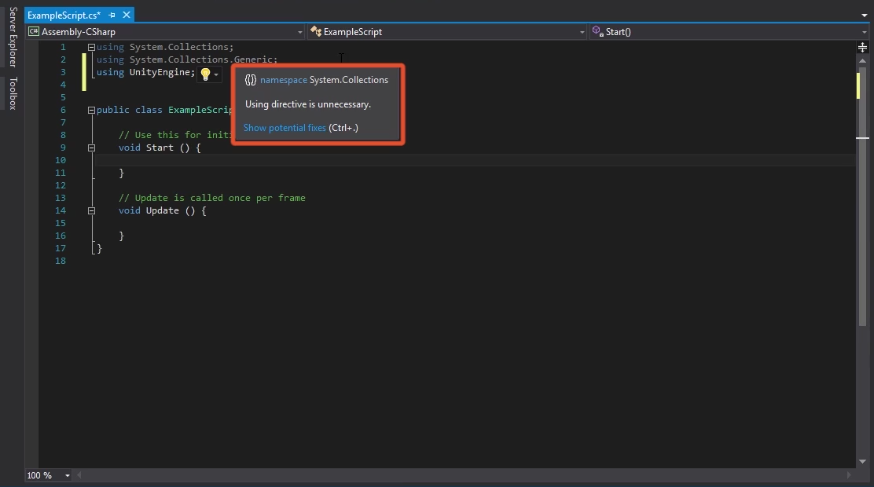
Task: Click the namespace icon in tooltip
Action: pyautogui.click(x=250, y=80)
